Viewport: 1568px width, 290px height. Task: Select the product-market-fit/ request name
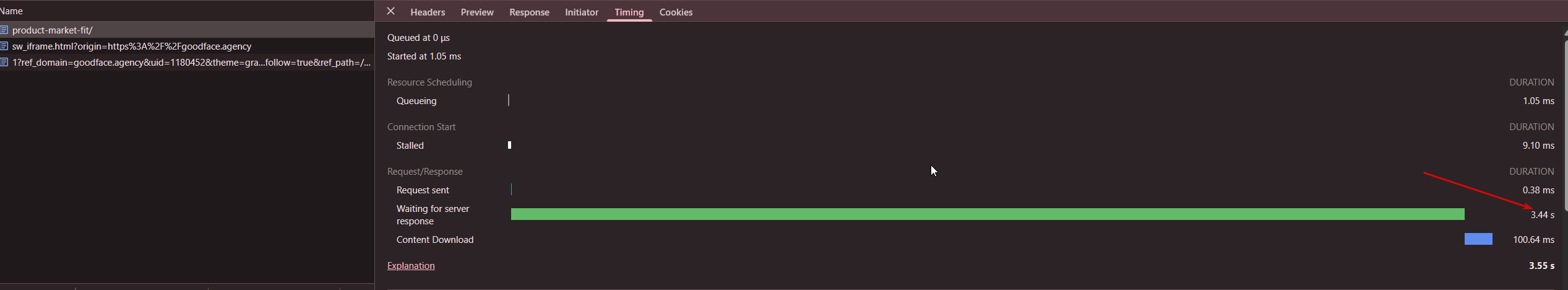[x=53, y=30]
